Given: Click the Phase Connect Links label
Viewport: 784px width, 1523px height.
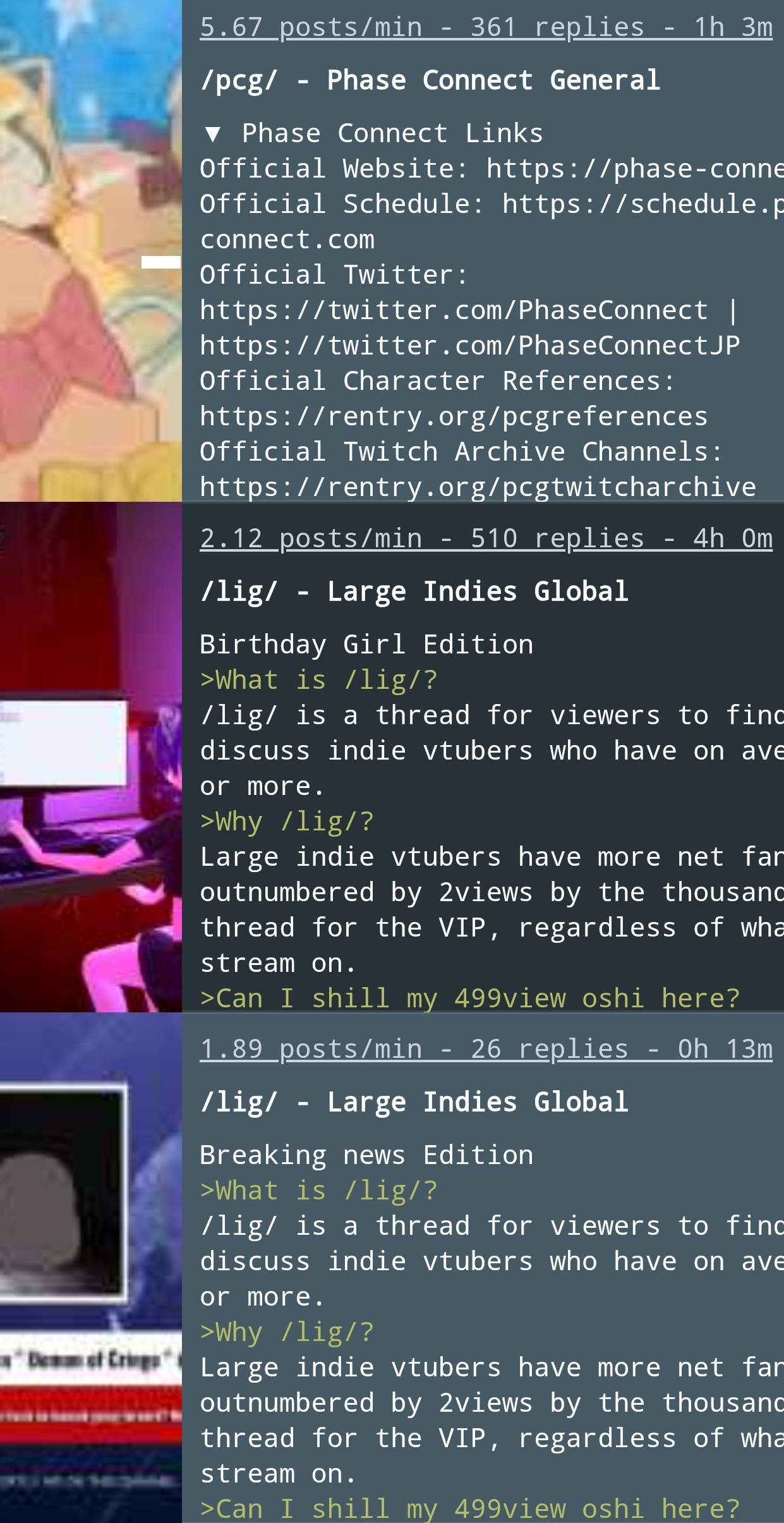Looking at the screenshot, I should point(392,133).
